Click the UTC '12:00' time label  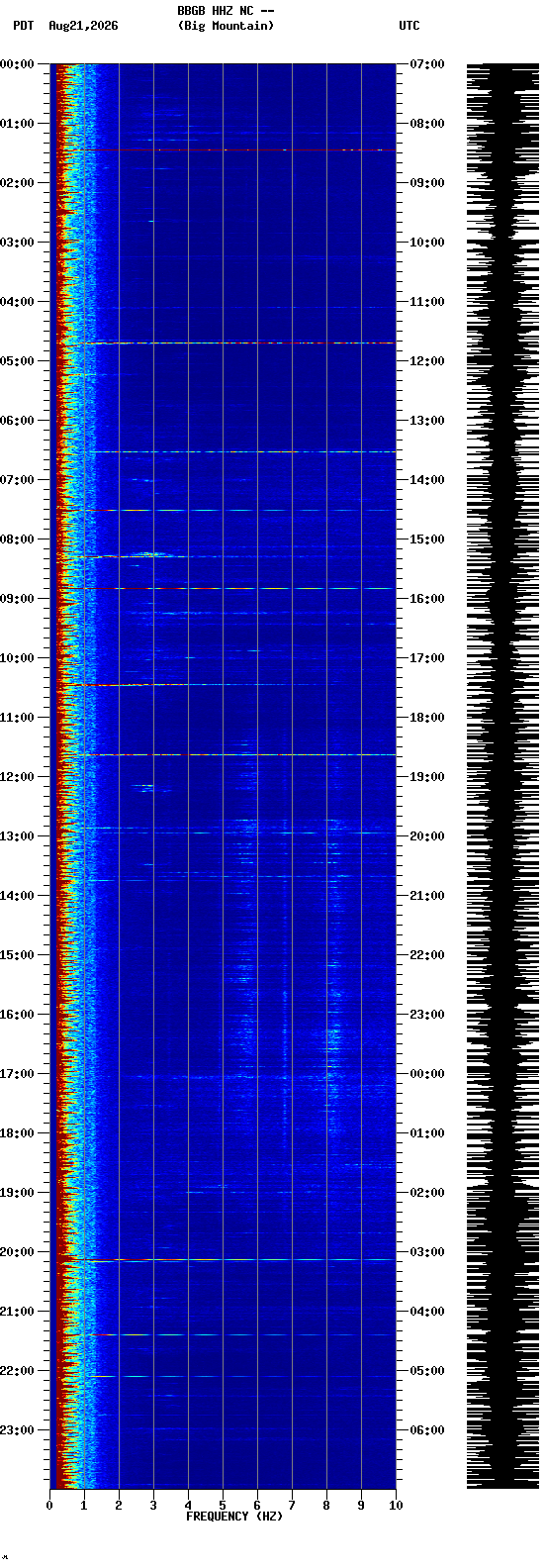tap(426, 361)
